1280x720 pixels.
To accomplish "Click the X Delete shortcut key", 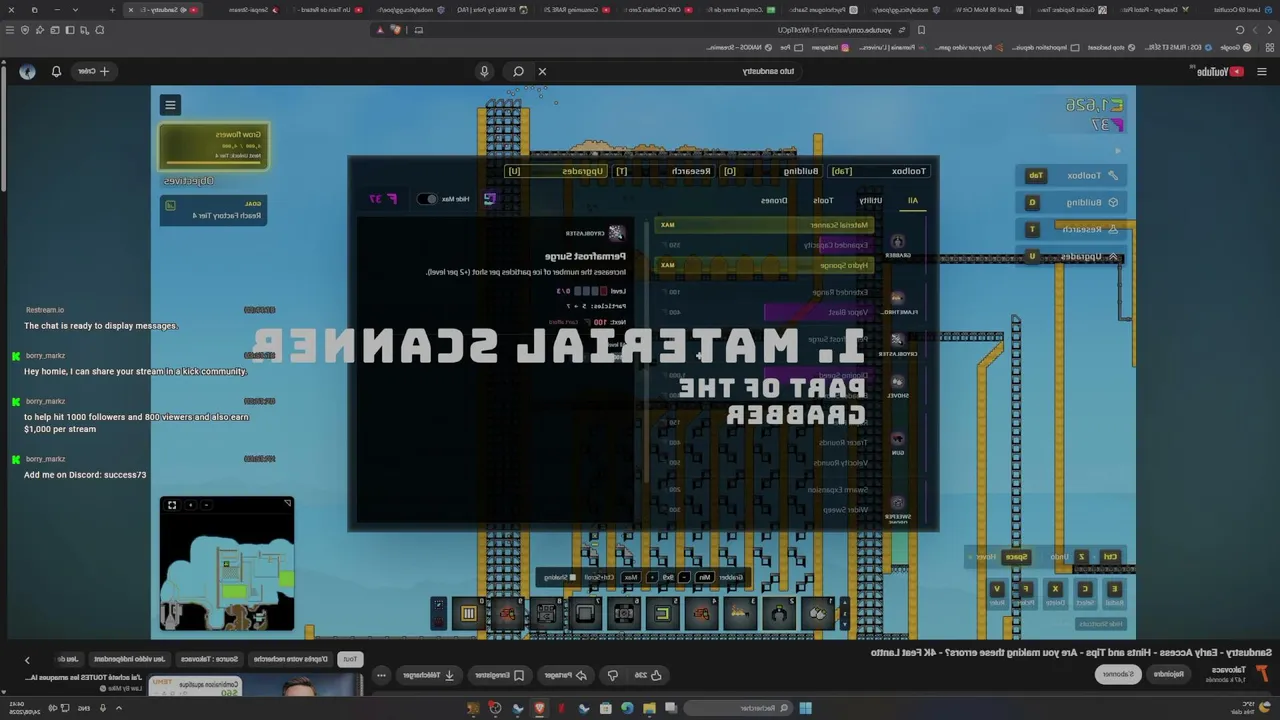I will 1054,589.
